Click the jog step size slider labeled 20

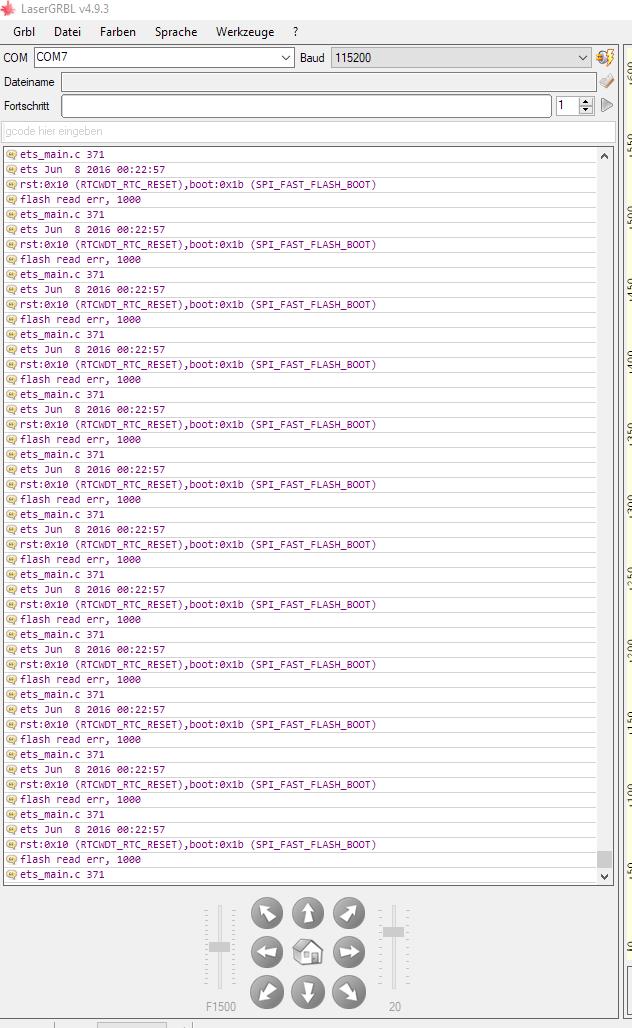click(x=393, y=932)
